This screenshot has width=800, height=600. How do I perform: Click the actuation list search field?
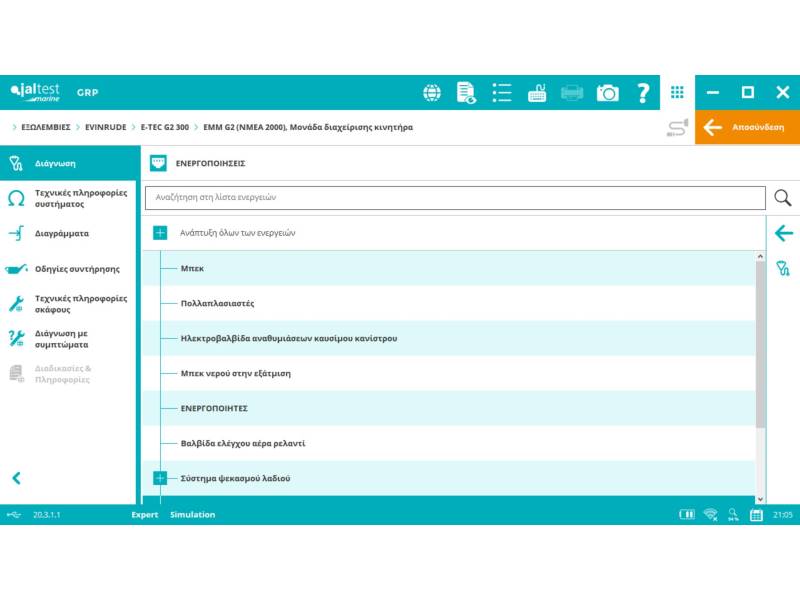(x=455, y=197)
